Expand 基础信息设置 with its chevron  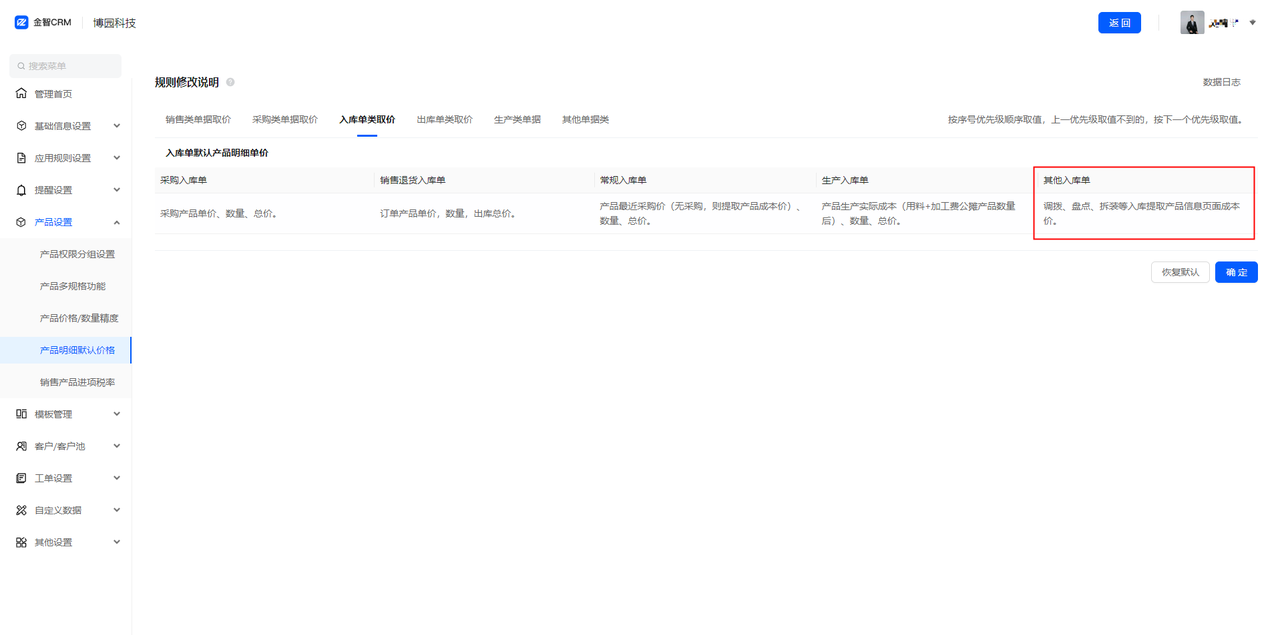click(117, 126)
